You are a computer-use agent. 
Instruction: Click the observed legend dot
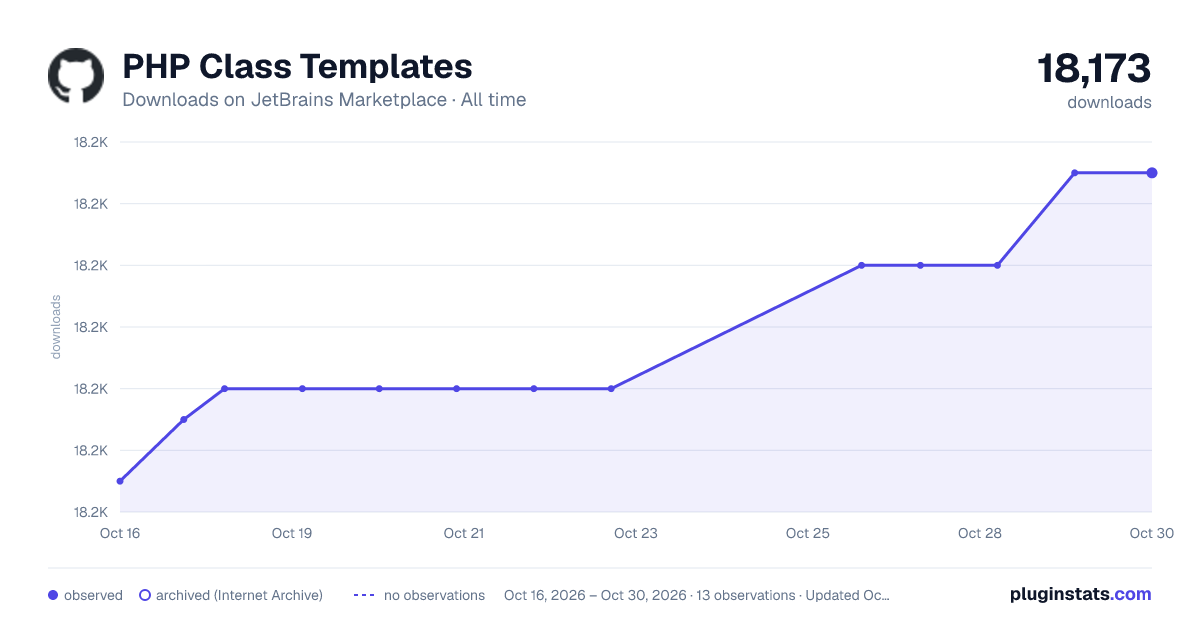[x=53, y=595]
